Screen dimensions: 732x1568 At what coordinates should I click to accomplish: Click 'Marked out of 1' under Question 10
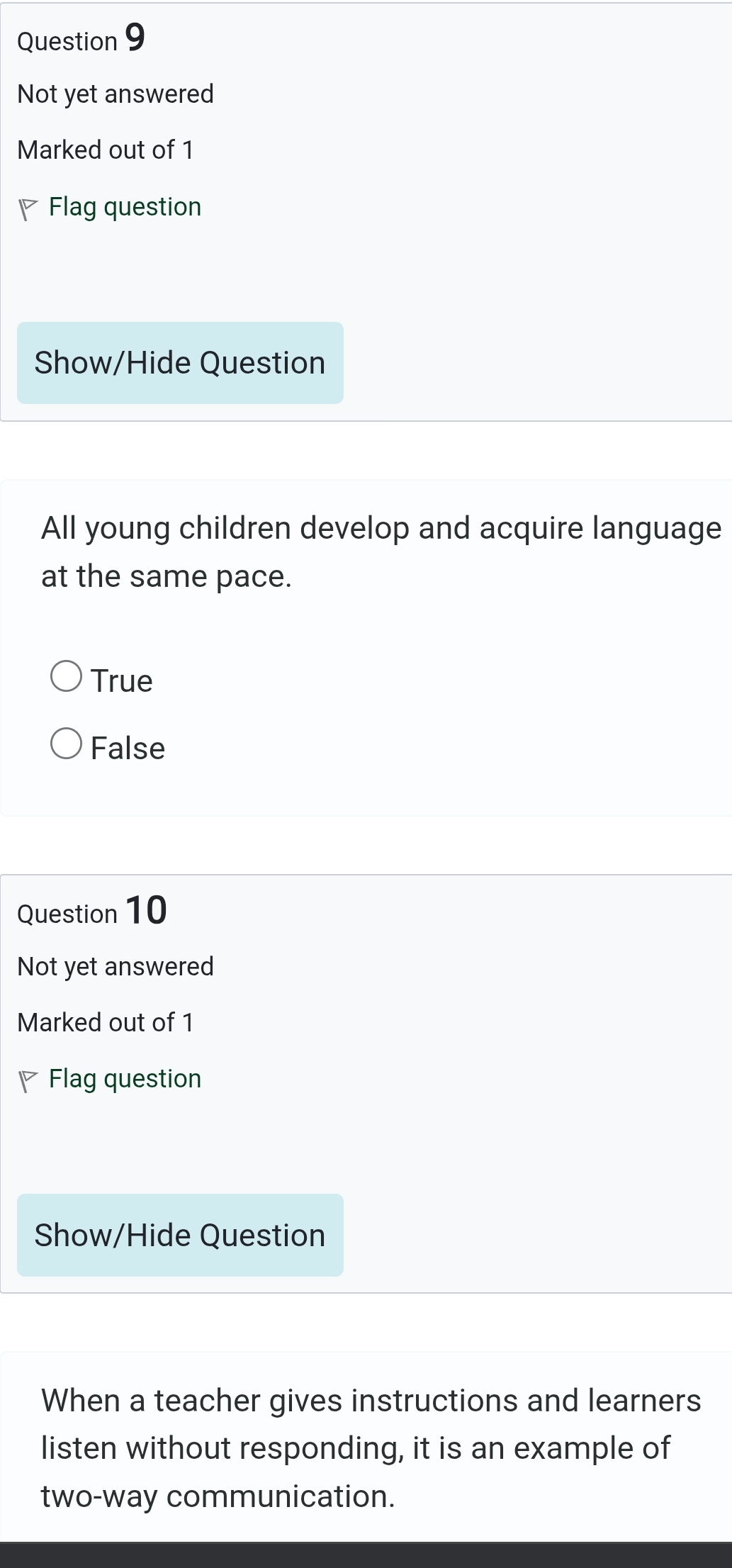106,1021
